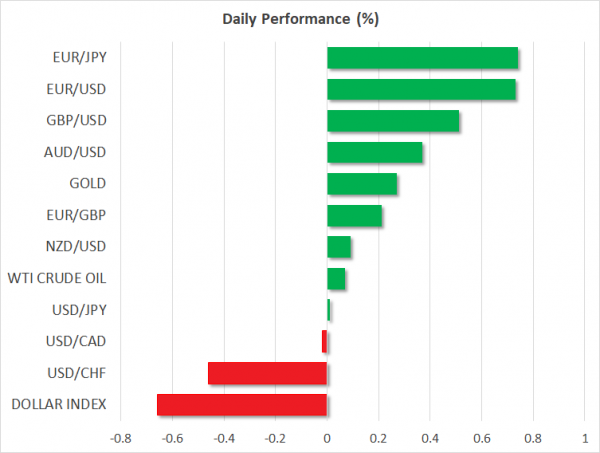Select the WTI CRUDE OIL text label
600x453 pixels.
[x=56, y=279]
